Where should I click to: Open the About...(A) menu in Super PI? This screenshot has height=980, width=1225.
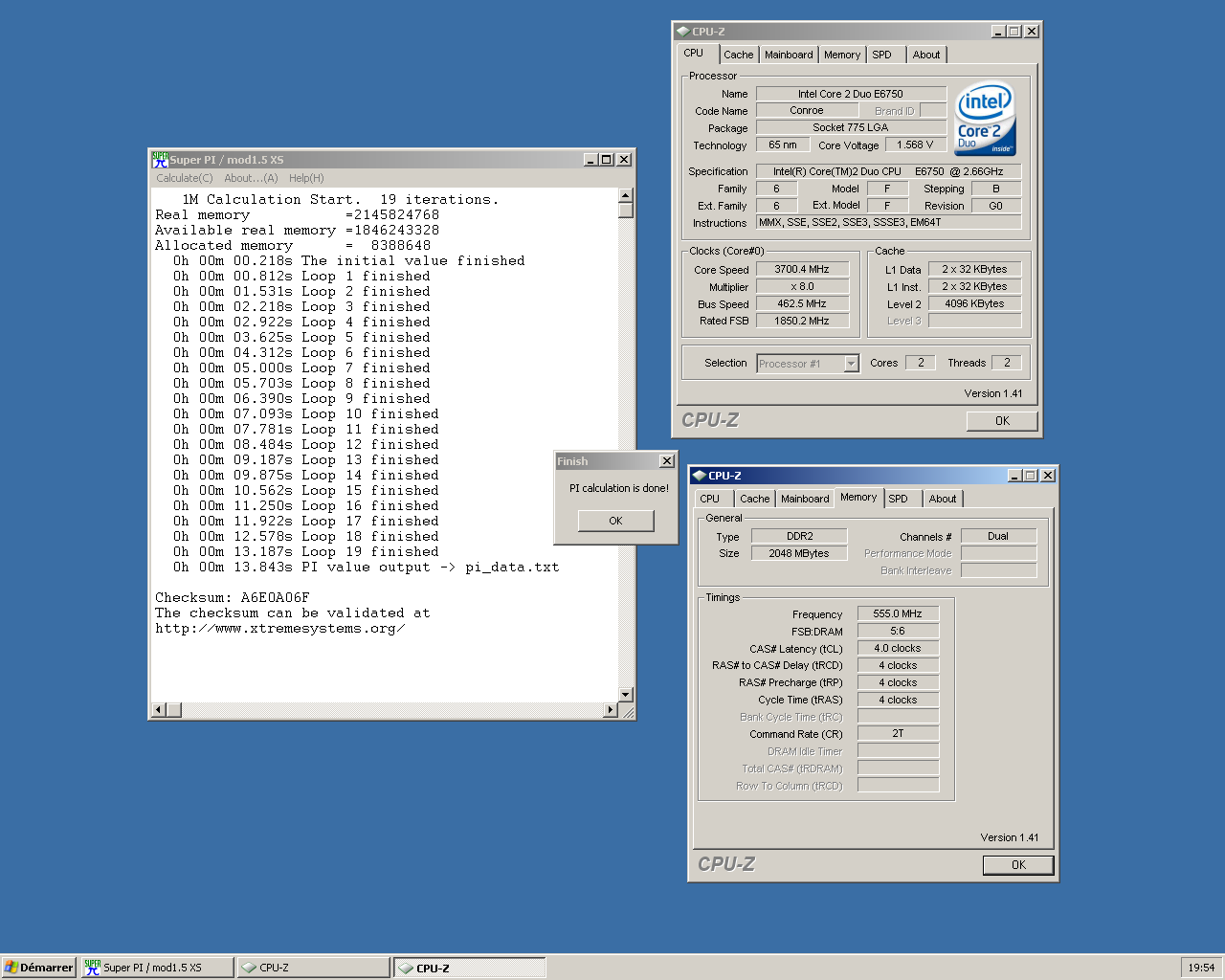[251, 178]
